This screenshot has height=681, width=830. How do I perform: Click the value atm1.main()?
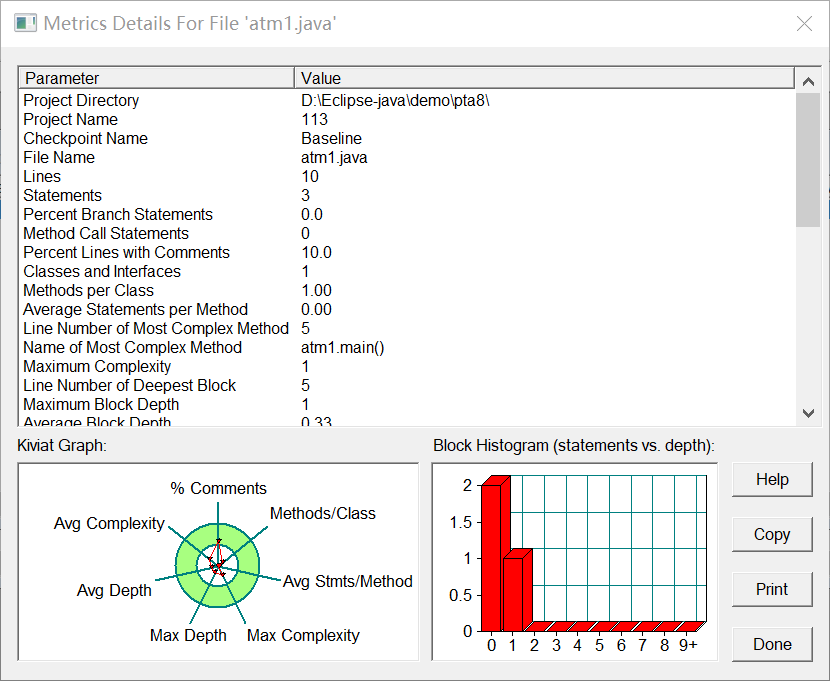pos(342,348)
